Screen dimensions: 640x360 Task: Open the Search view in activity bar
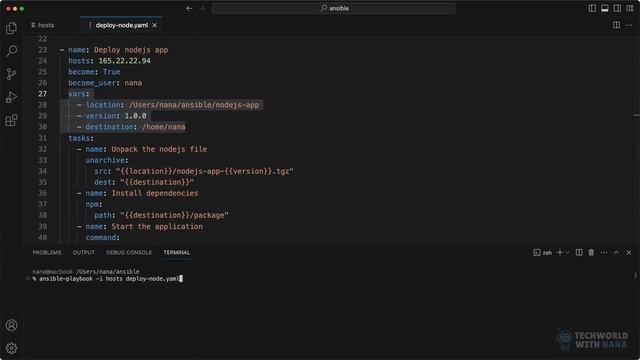[11, 51]
